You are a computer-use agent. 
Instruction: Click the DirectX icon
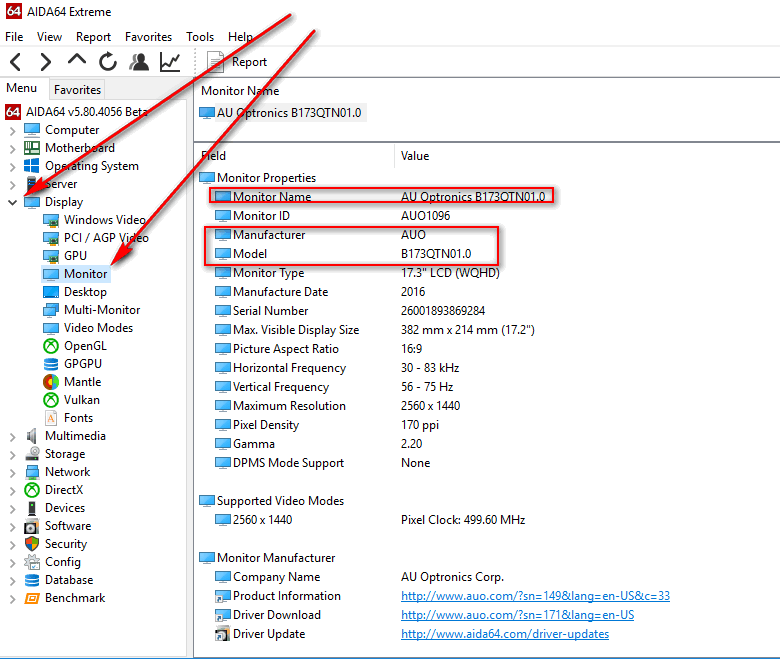(x=32, y=490)
